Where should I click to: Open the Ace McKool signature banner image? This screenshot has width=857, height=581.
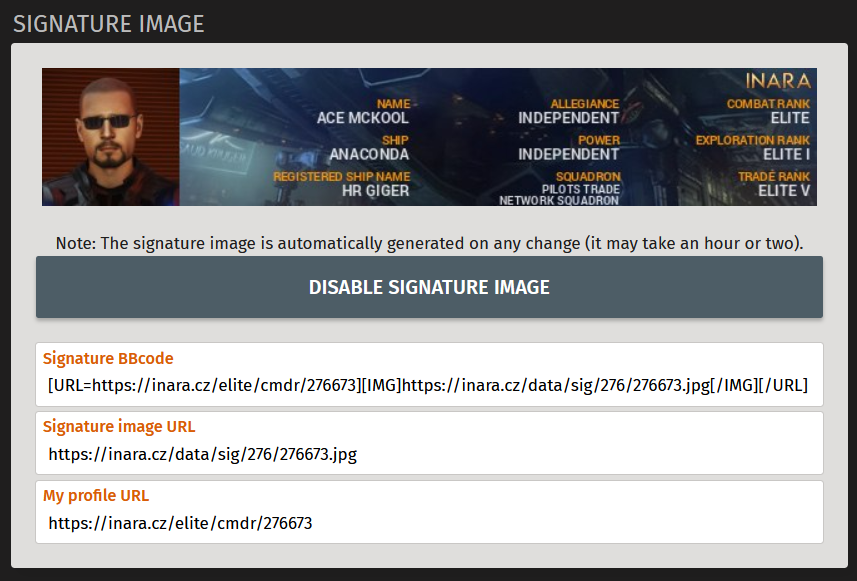429,137
